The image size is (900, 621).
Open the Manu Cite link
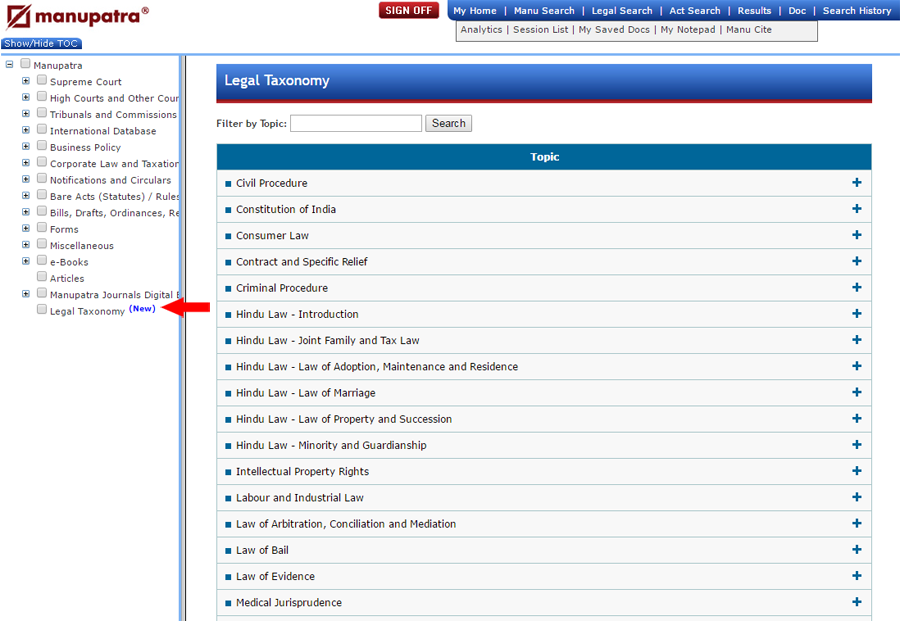coord(748,30)
